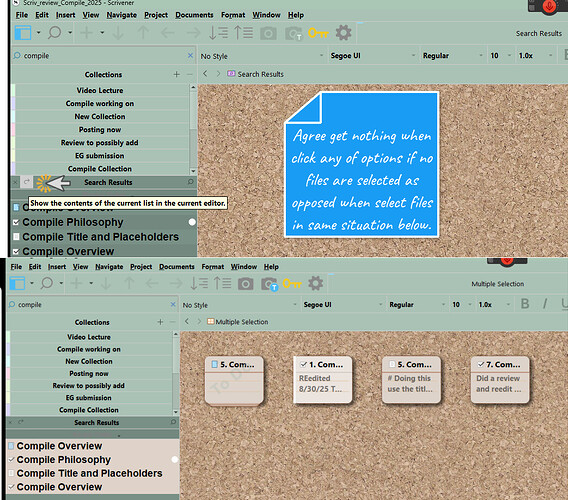Click the top toolbar's Snapshot camera icon
Viewport: 568px width, 500px height.
pyautogui.click(x=268, y=34)
